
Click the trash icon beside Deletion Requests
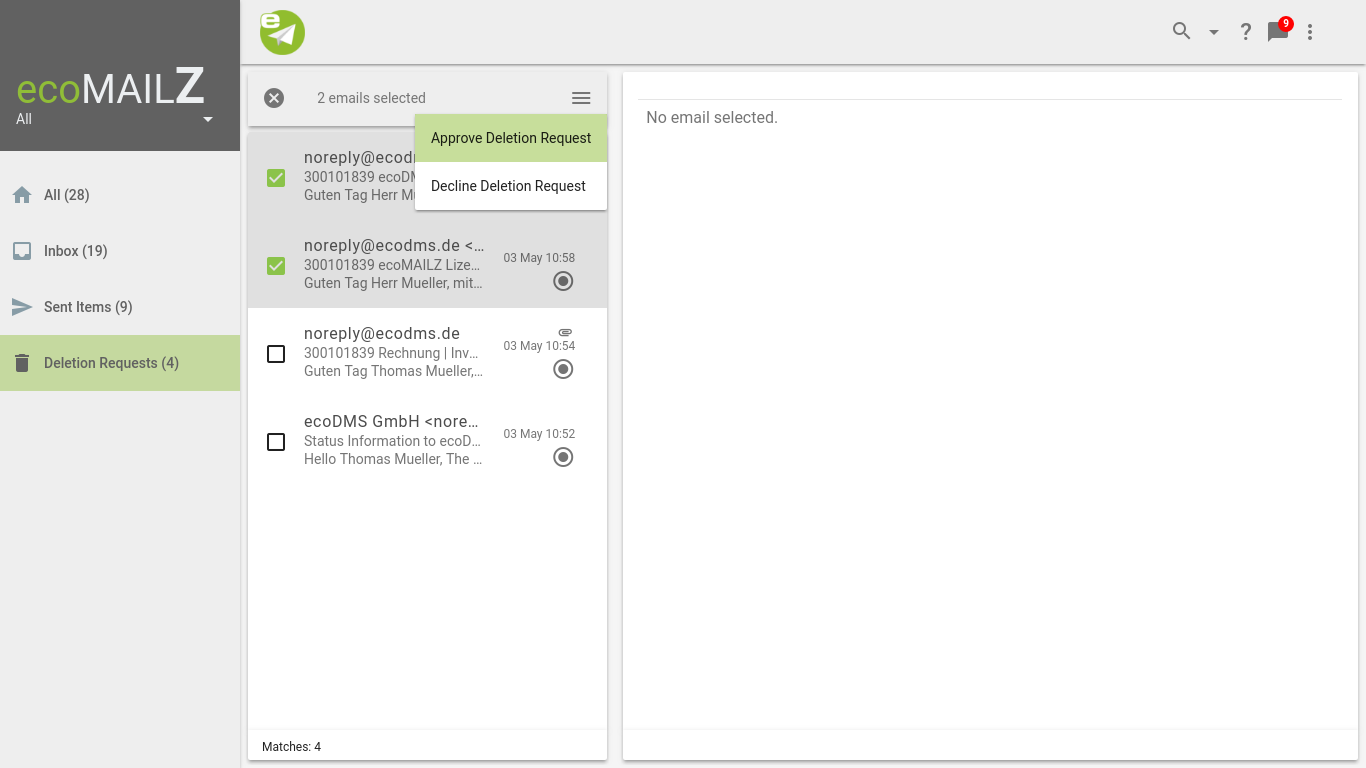pyautogui.click(x=22, y=363)
